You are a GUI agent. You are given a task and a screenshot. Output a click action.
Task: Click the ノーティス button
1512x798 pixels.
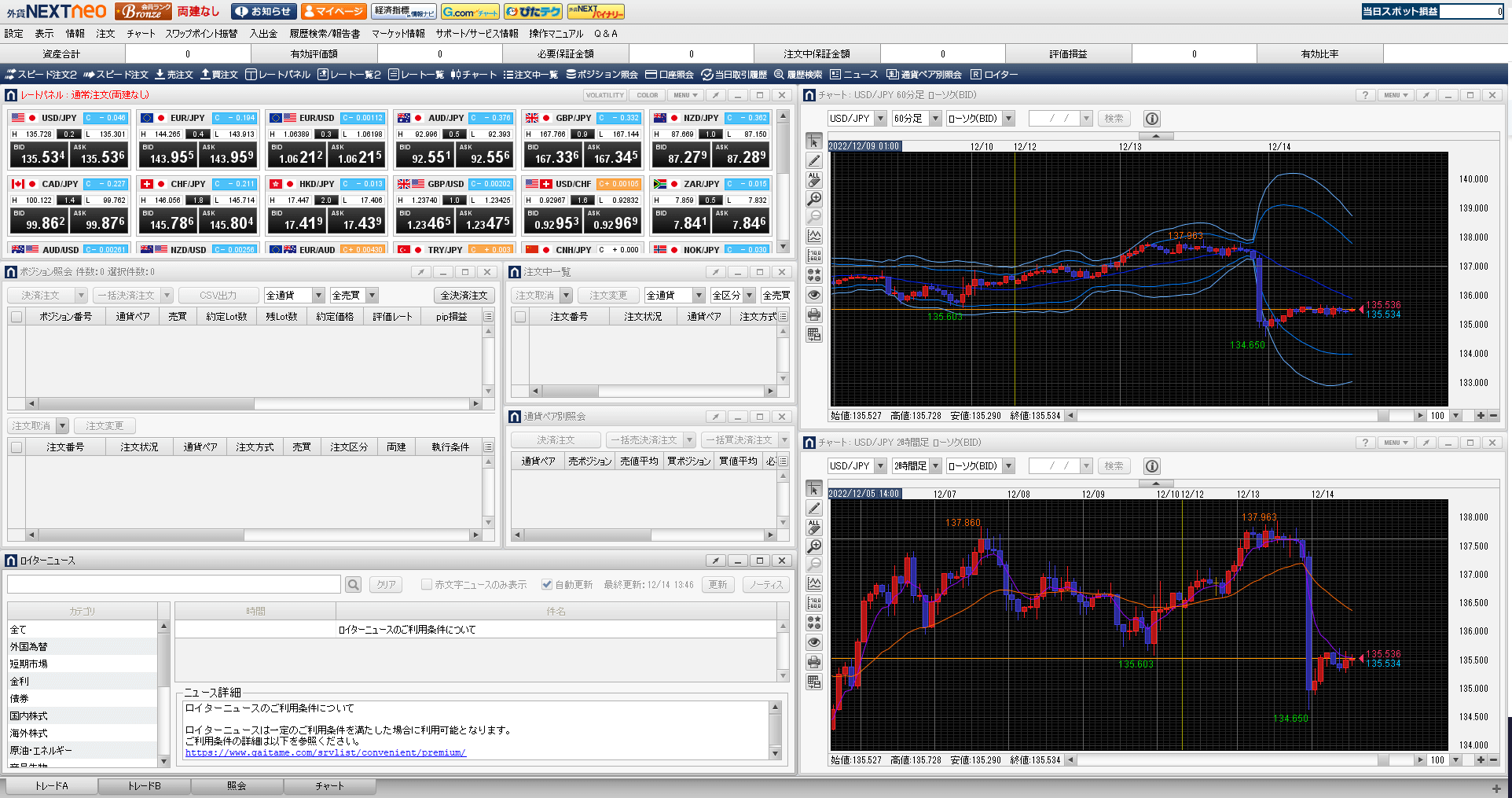[x=765, y=585]
